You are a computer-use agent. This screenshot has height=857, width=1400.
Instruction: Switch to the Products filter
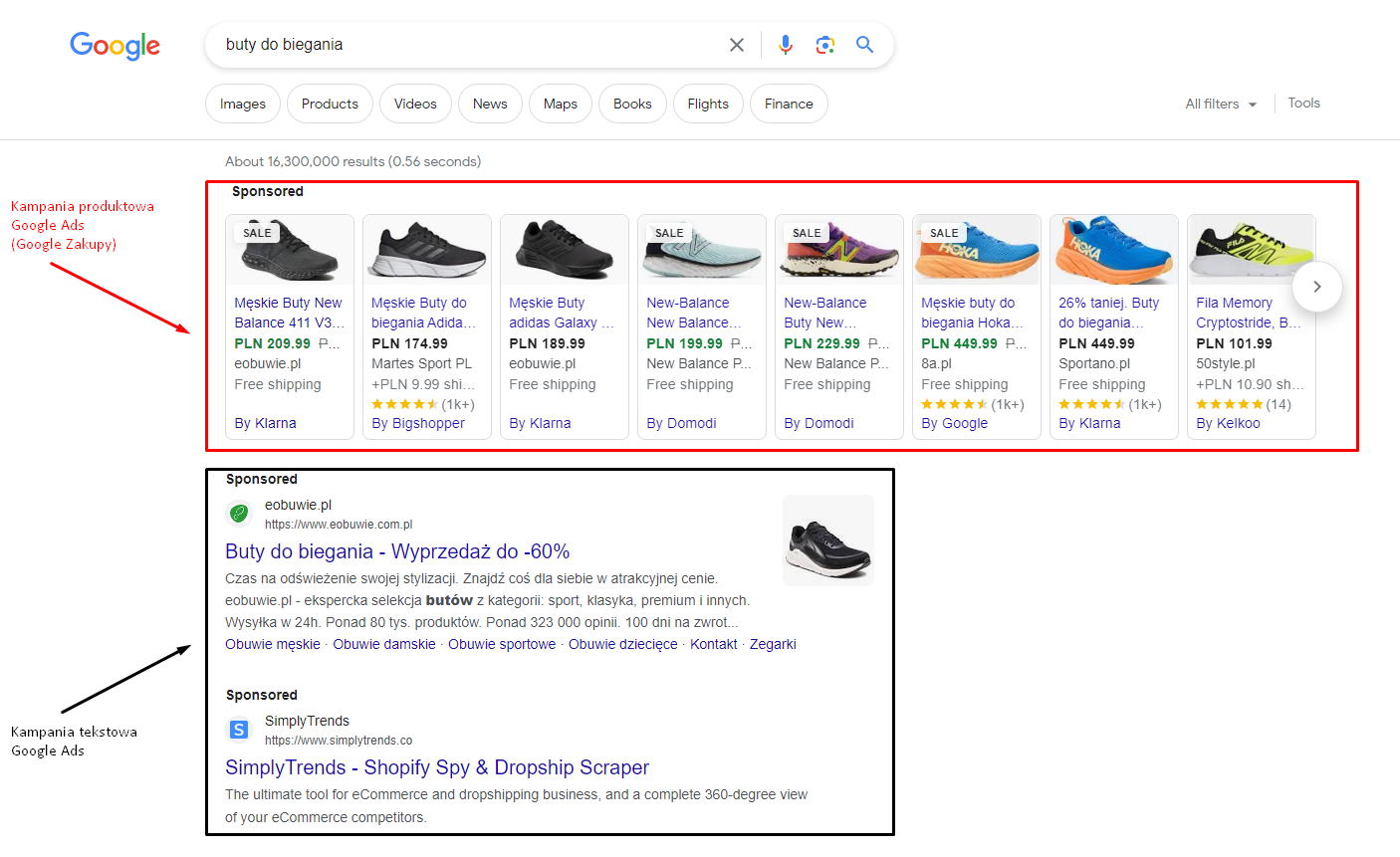click(330, 104)
